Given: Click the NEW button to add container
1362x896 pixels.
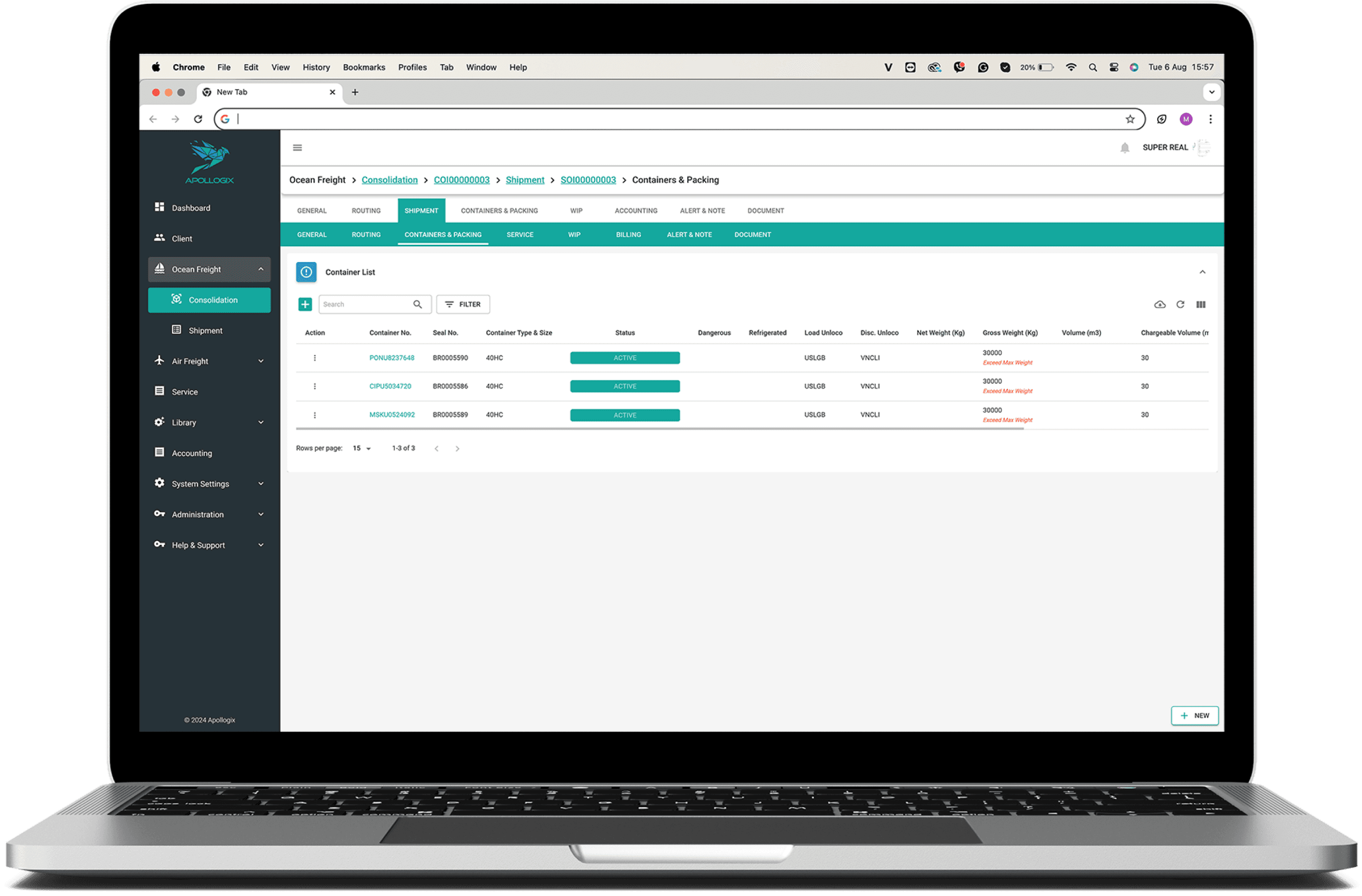Looking at the screenshot, I should tap(1195, 715).
